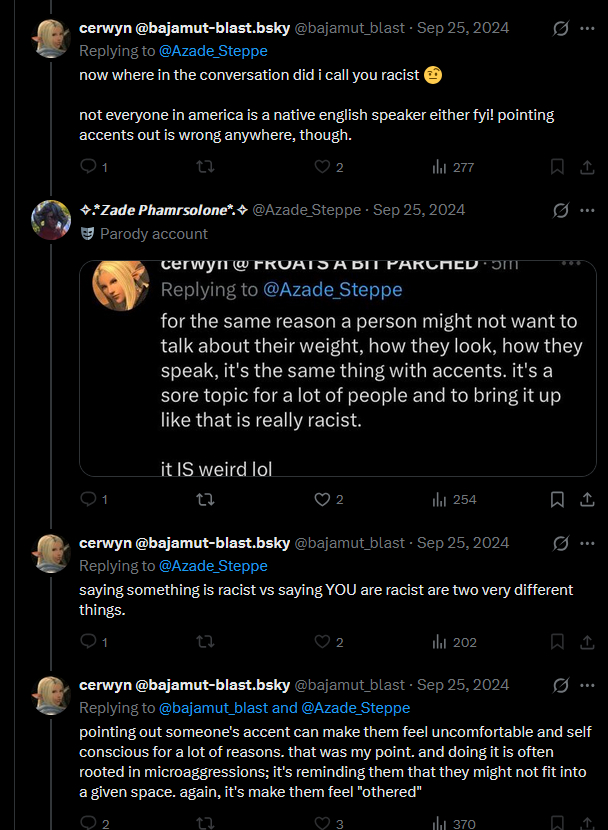Like Zade Phamrsolone's quoted screenshot tweet
Screen dimensions: 608x830
pyautogui.click(x=322, y=499)
